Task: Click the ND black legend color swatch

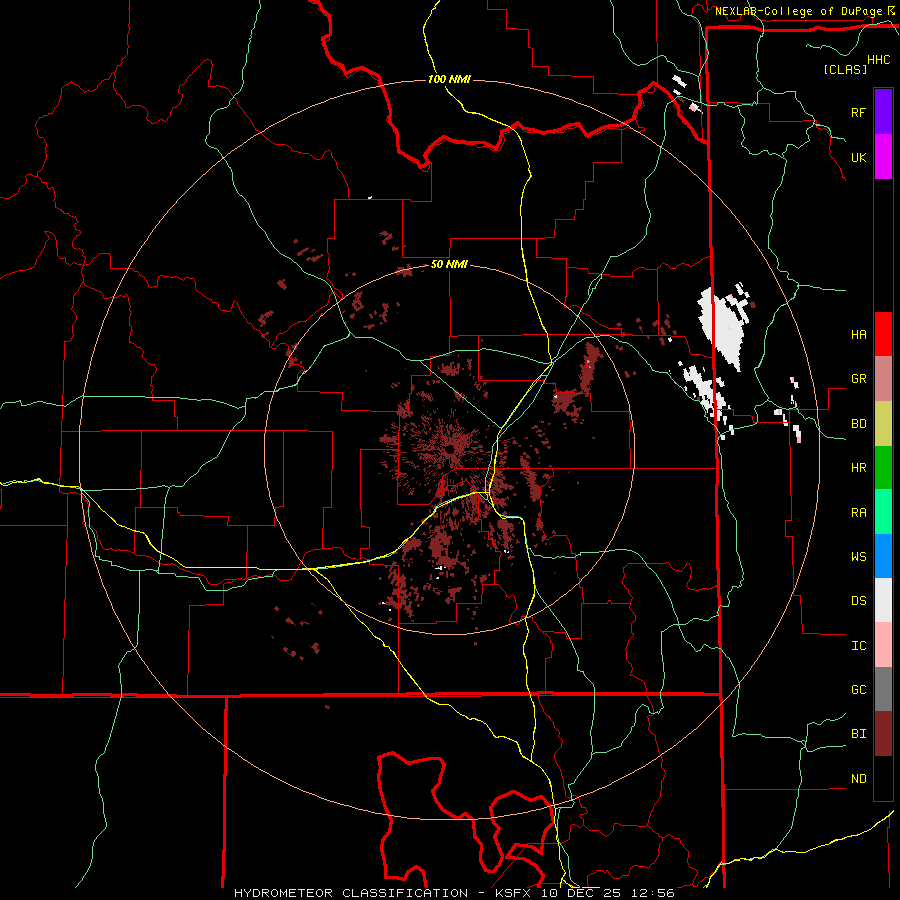Action: 883,778
